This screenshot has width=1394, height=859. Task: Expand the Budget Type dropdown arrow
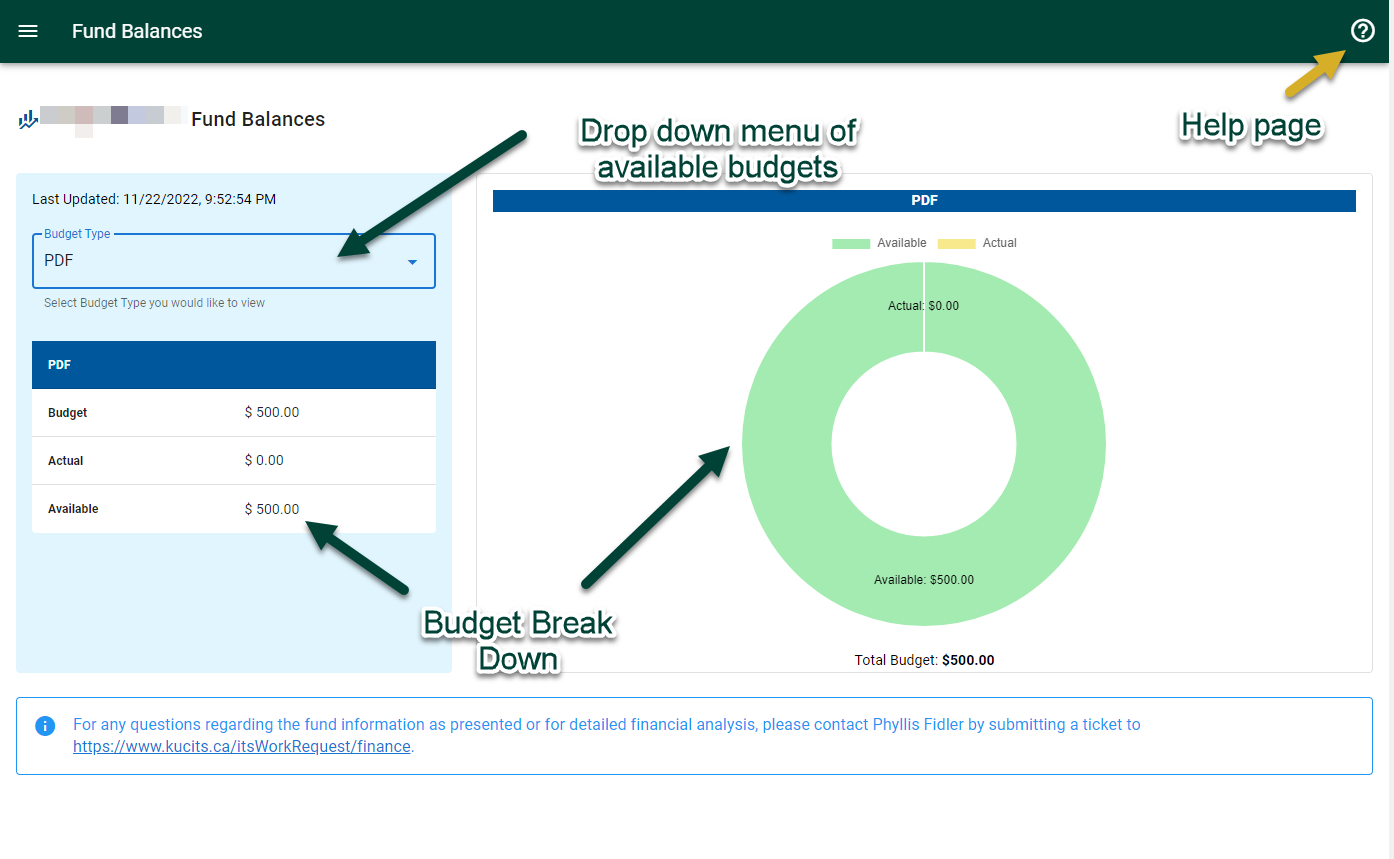point(412,262)
